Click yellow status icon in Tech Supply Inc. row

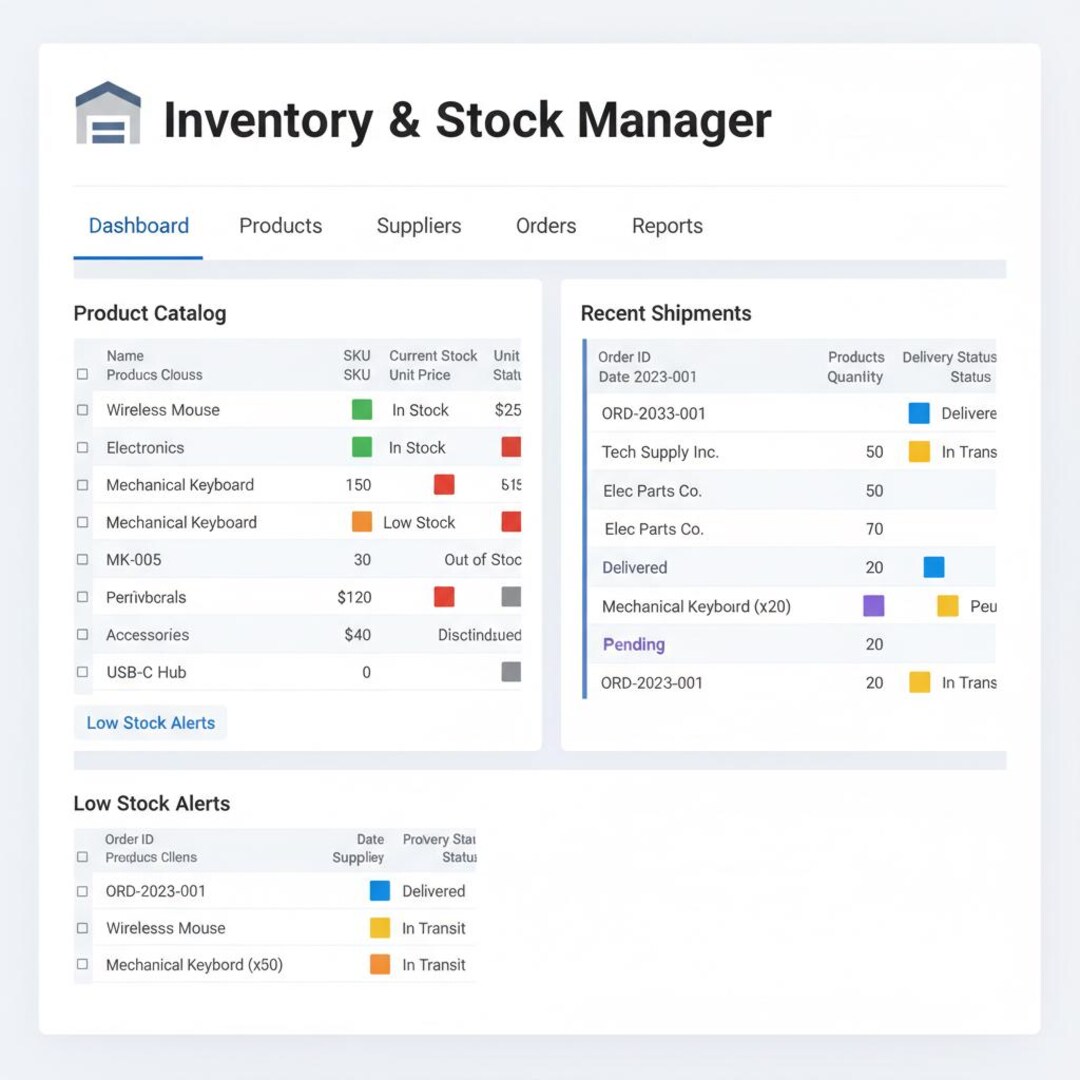click(919, 452)
